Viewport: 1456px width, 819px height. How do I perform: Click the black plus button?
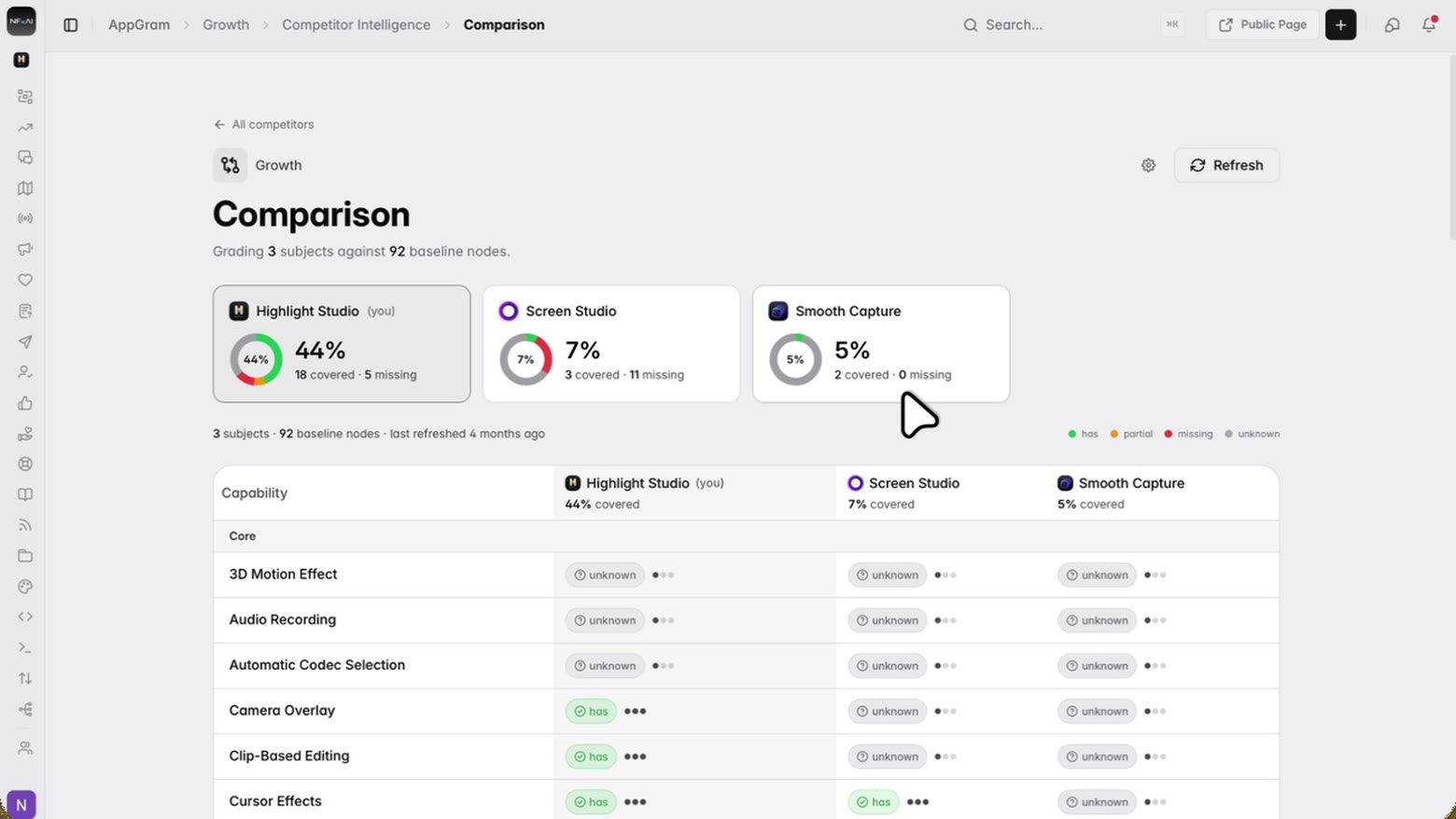tap(1340, 25)
